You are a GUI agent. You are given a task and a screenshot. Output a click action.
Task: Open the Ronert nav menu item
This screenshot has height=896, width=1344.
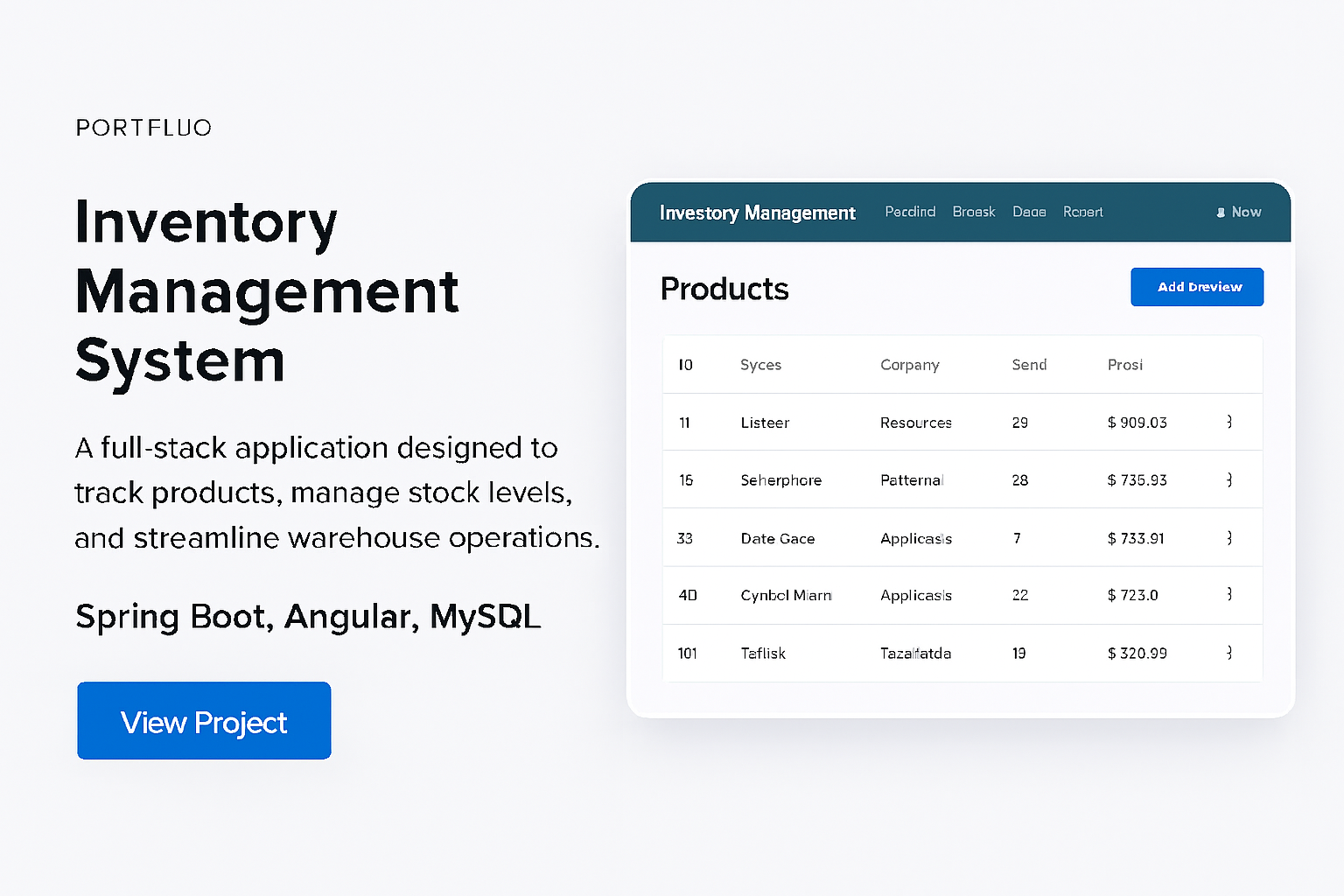(1082, 212)
